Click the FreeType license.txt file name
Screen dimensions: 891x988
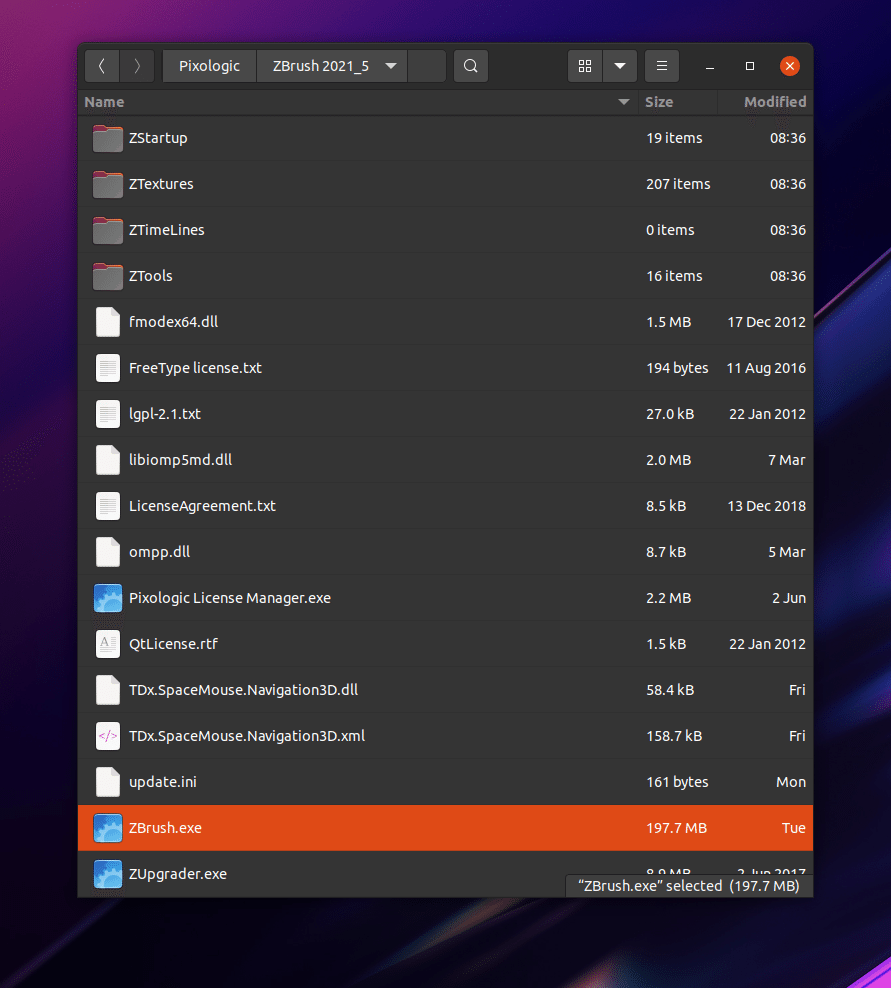pyautogui.click(x=195, y=368)
